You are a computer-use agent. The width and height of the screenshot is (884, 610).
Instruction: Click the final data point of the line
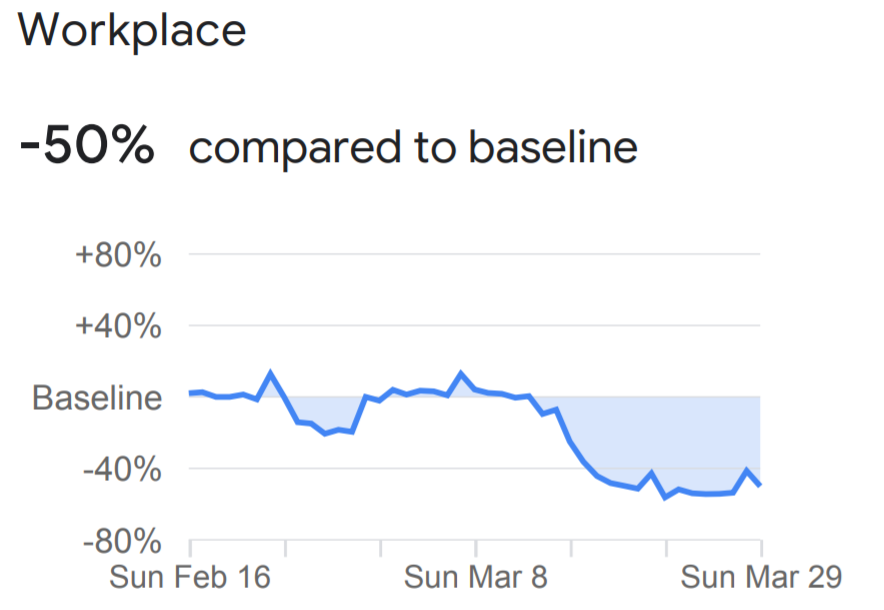pos(761,486)
